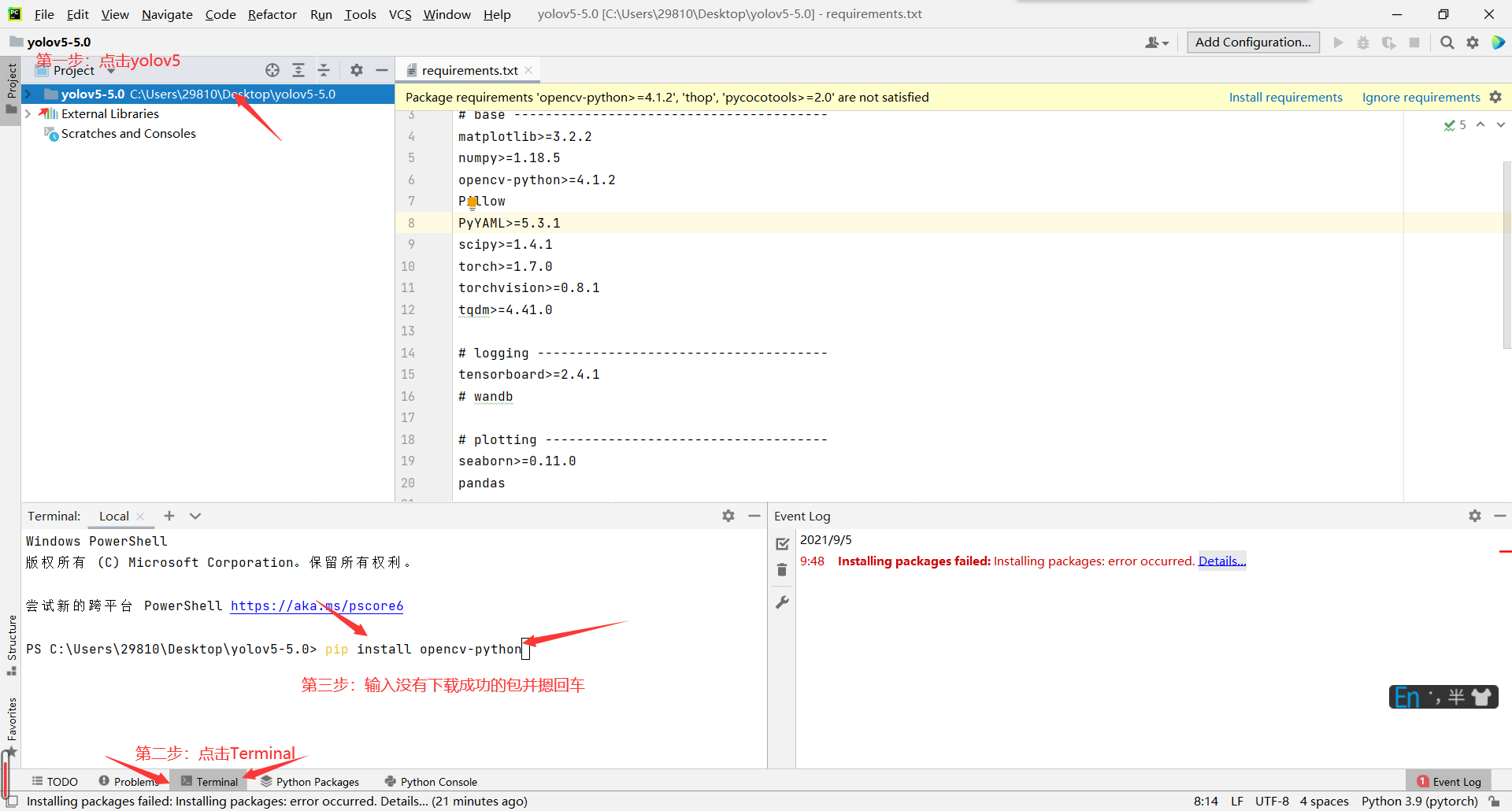Hide the Event Log panel
Image resolution: width=1512 pixels, height=811 pixels.
[x=1500, y=516]
